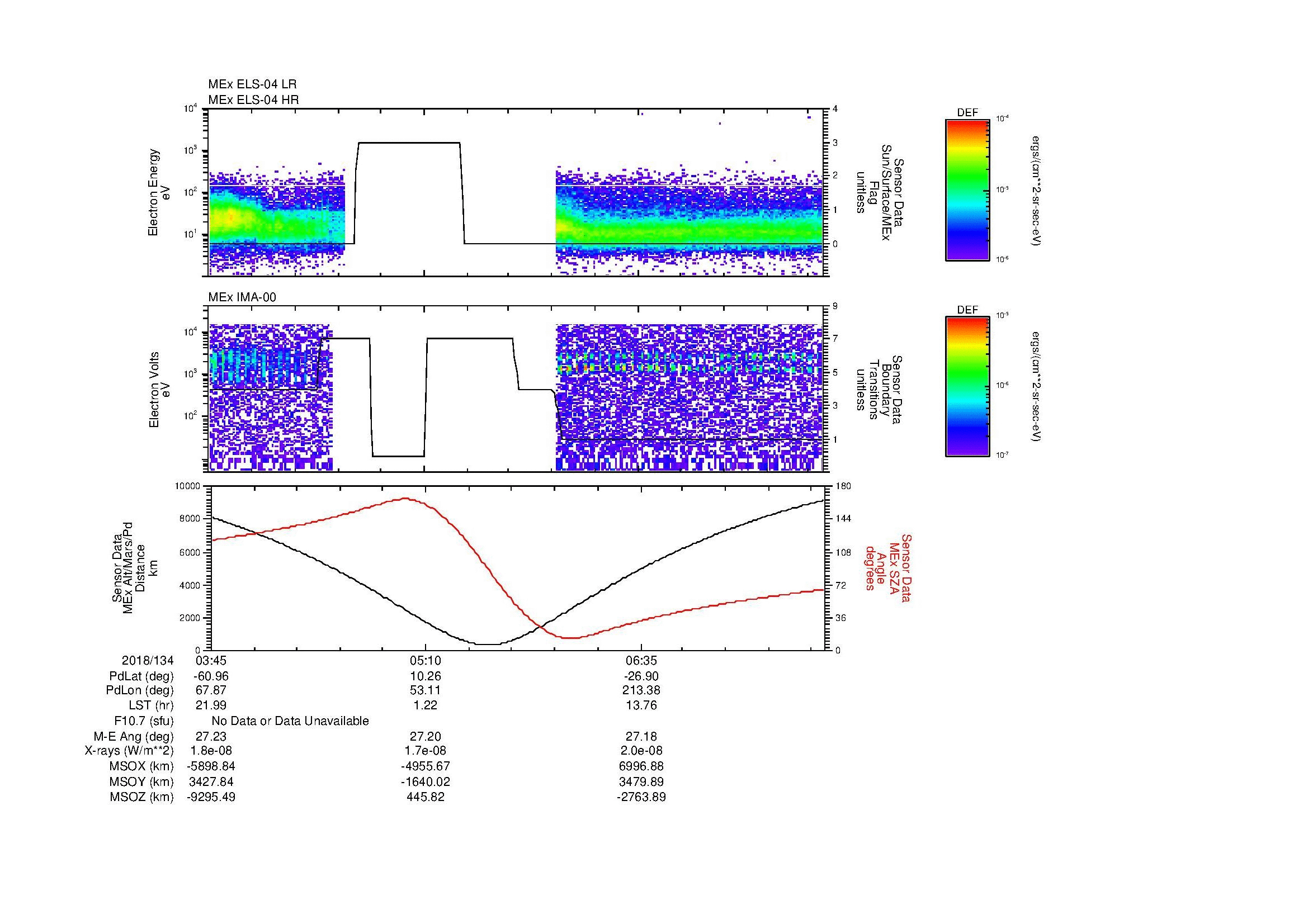Screen dimensions: 1308x924
Task: Click the time tick label '06:35'
Action: (641, 661)
